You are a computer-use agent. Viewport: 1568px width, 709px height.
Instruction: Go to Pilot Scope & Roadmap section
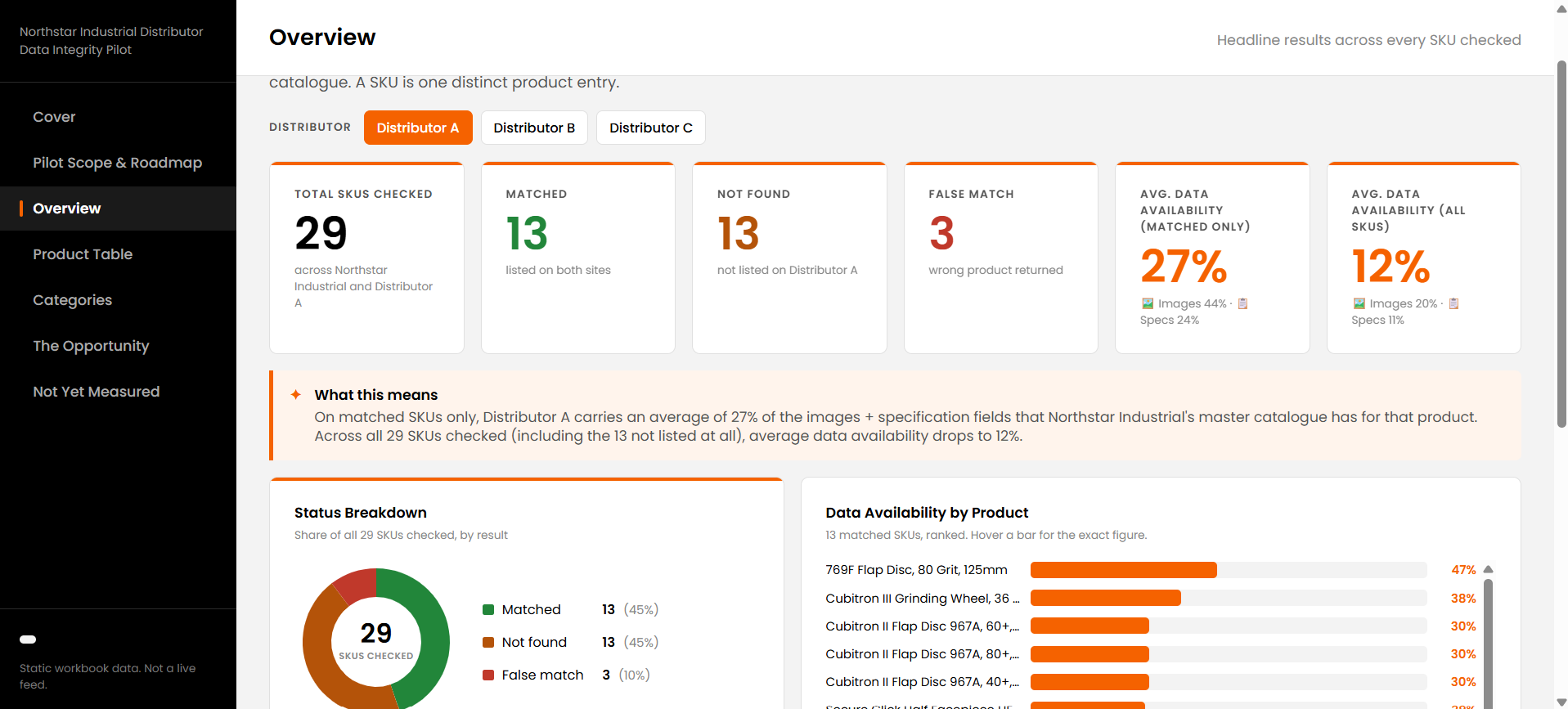tap(118, 163)
